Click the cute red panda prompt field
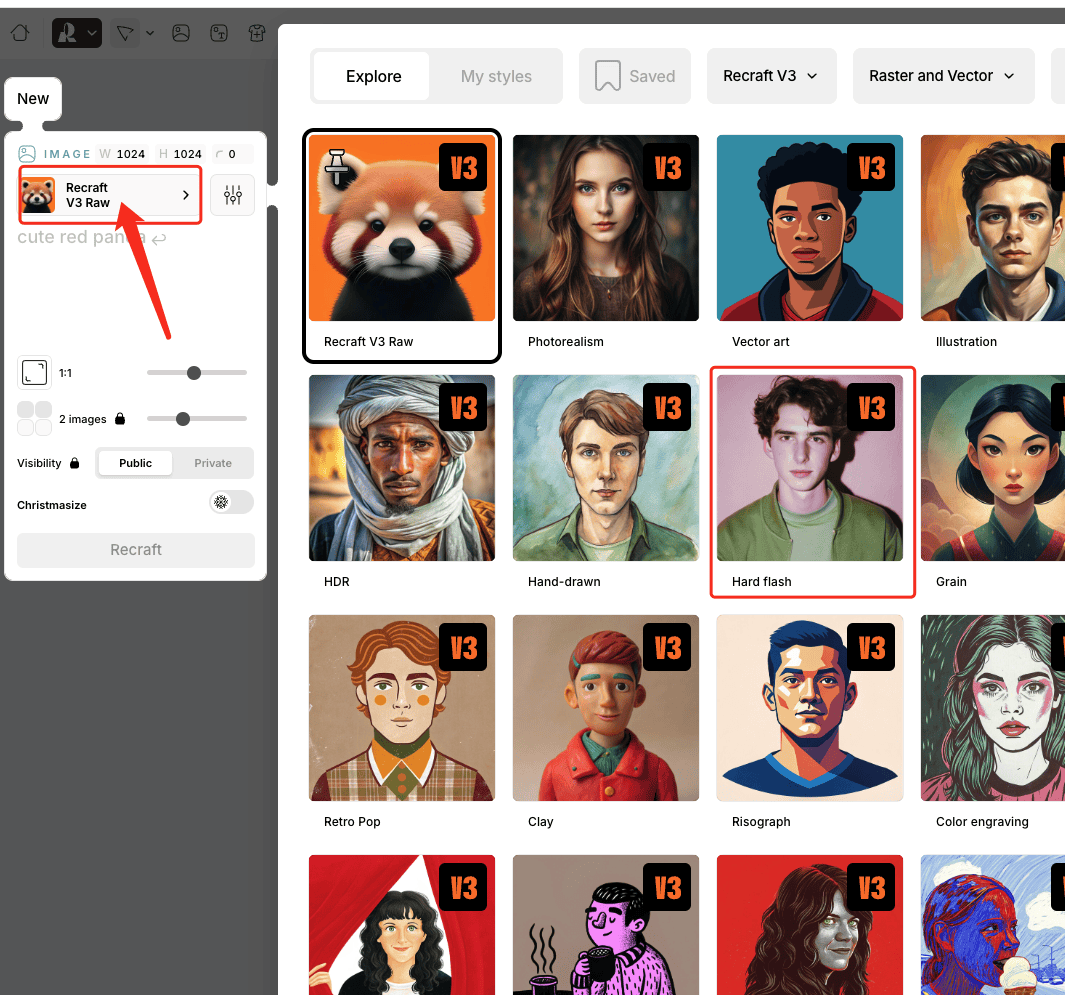This screenshot has height=995, width=1065. click(82, 237)
